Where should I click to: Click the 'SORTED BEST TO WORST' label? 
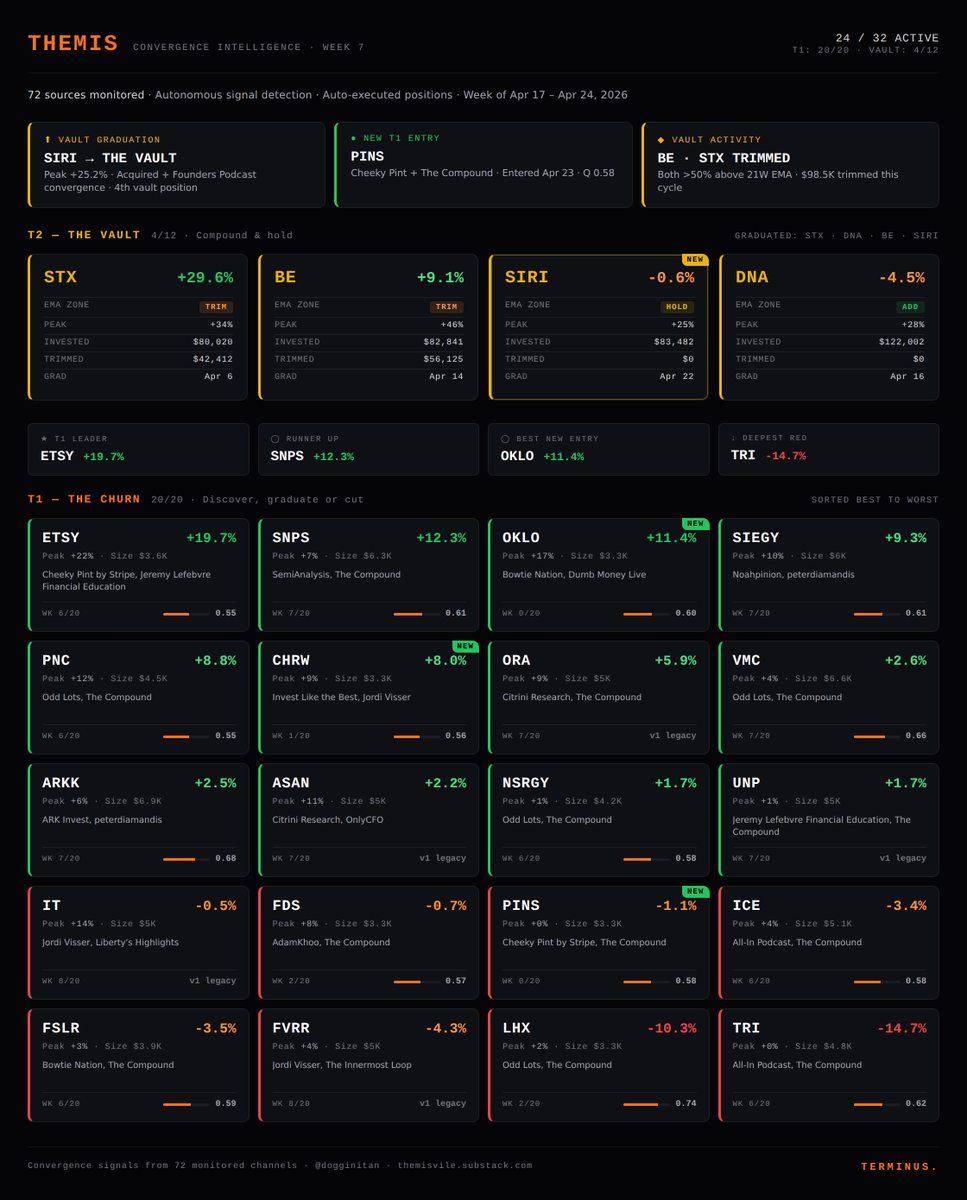[x=875, y=500]
